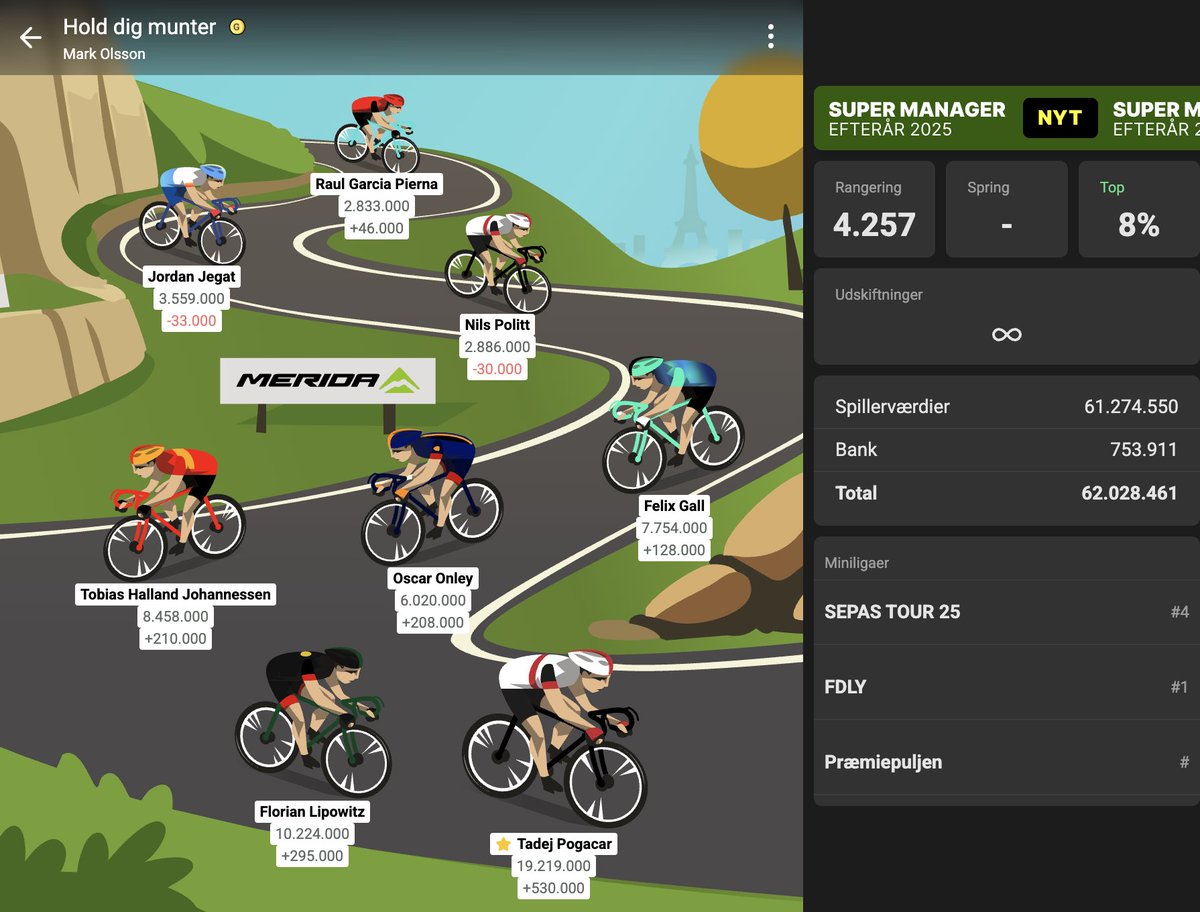Click the manager name Mark Olsson
The image size is (1200, 912).
click(x=104, y=54)
